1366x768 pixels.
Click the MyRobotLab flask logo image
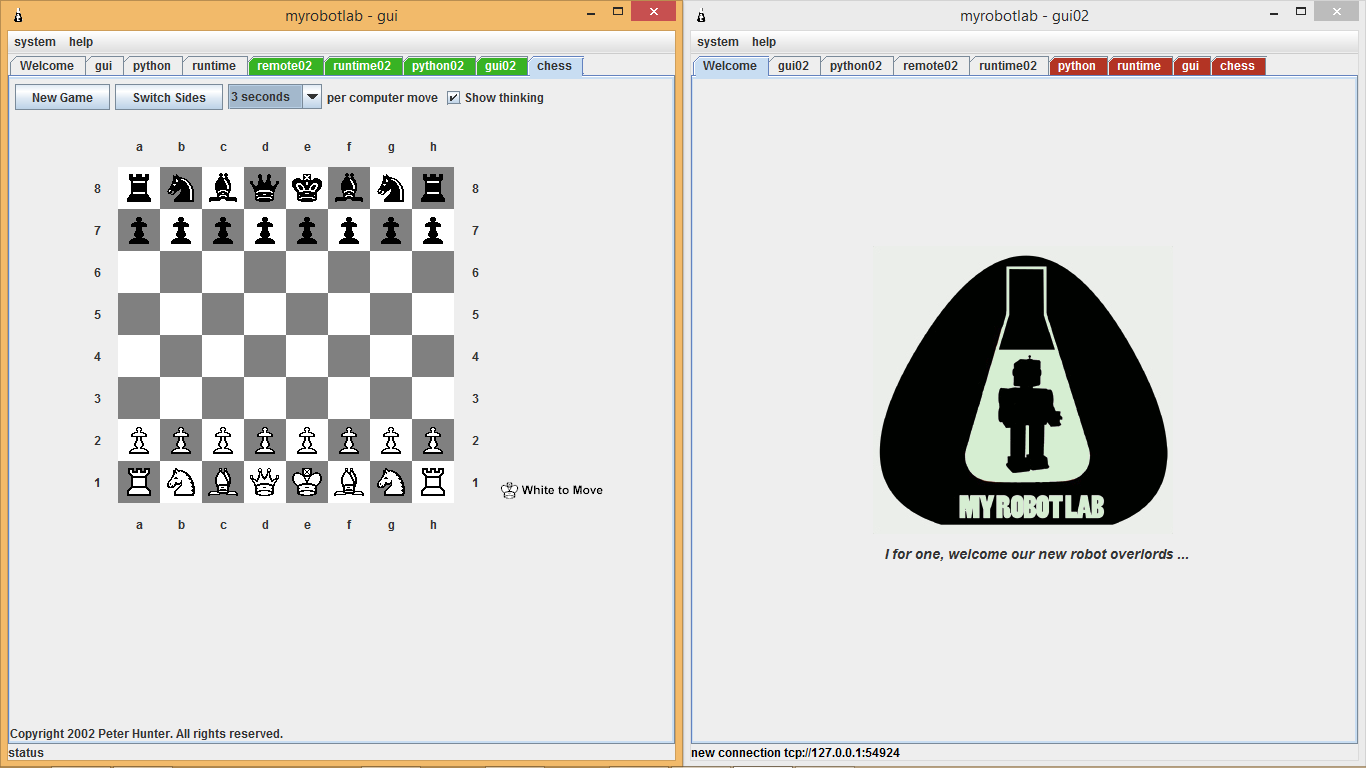1023,389
